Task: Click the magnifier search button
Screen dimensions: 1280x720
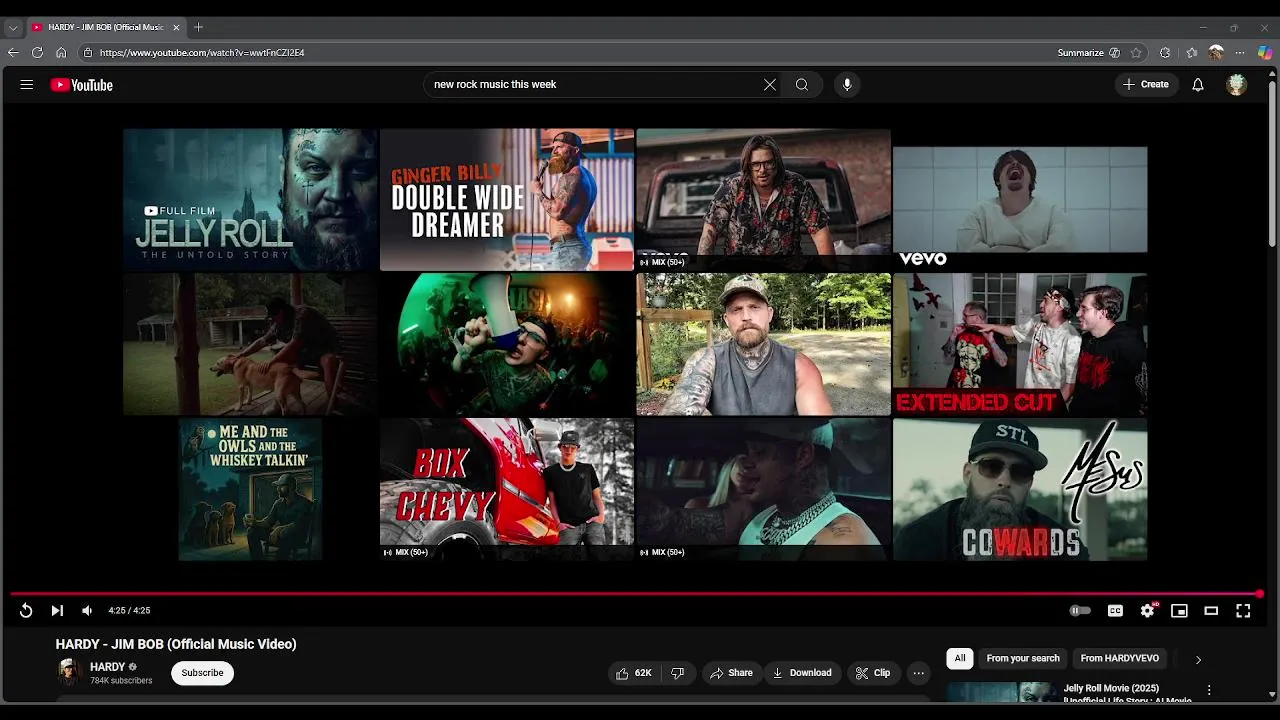Action: pyautogui.click(x=802, y=85)
